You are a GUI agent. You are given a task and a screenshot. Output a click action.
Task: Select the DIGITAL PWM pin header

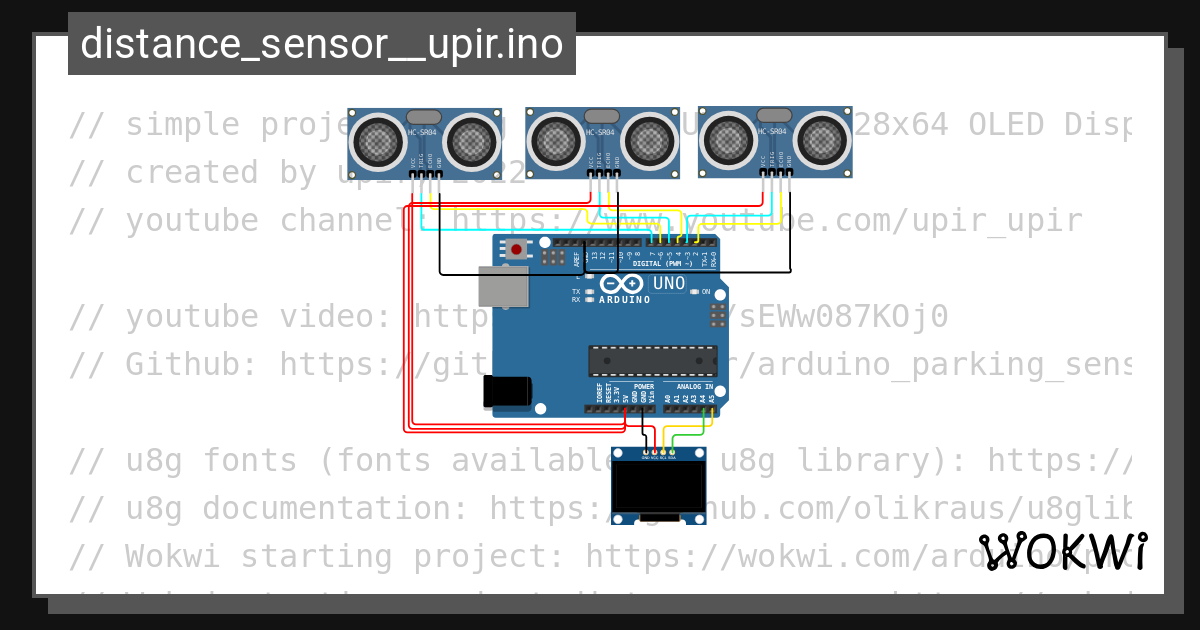click(637, 242)
